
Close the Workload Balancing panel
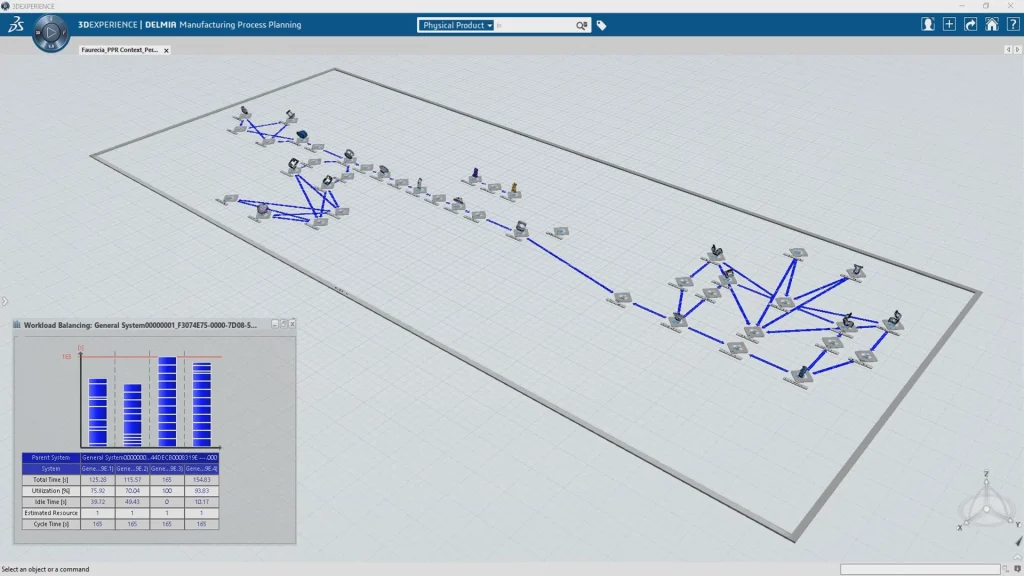click(x=292, y=324)
